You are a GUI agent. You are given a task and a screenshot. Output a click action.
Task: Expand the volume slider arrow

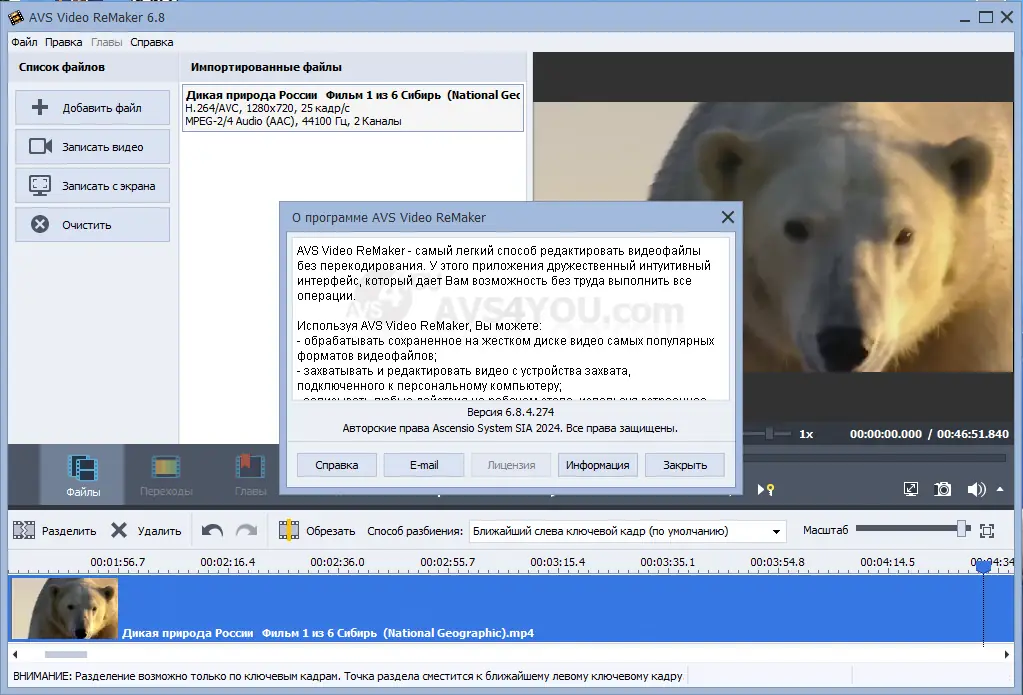(x=1000, y=489)
